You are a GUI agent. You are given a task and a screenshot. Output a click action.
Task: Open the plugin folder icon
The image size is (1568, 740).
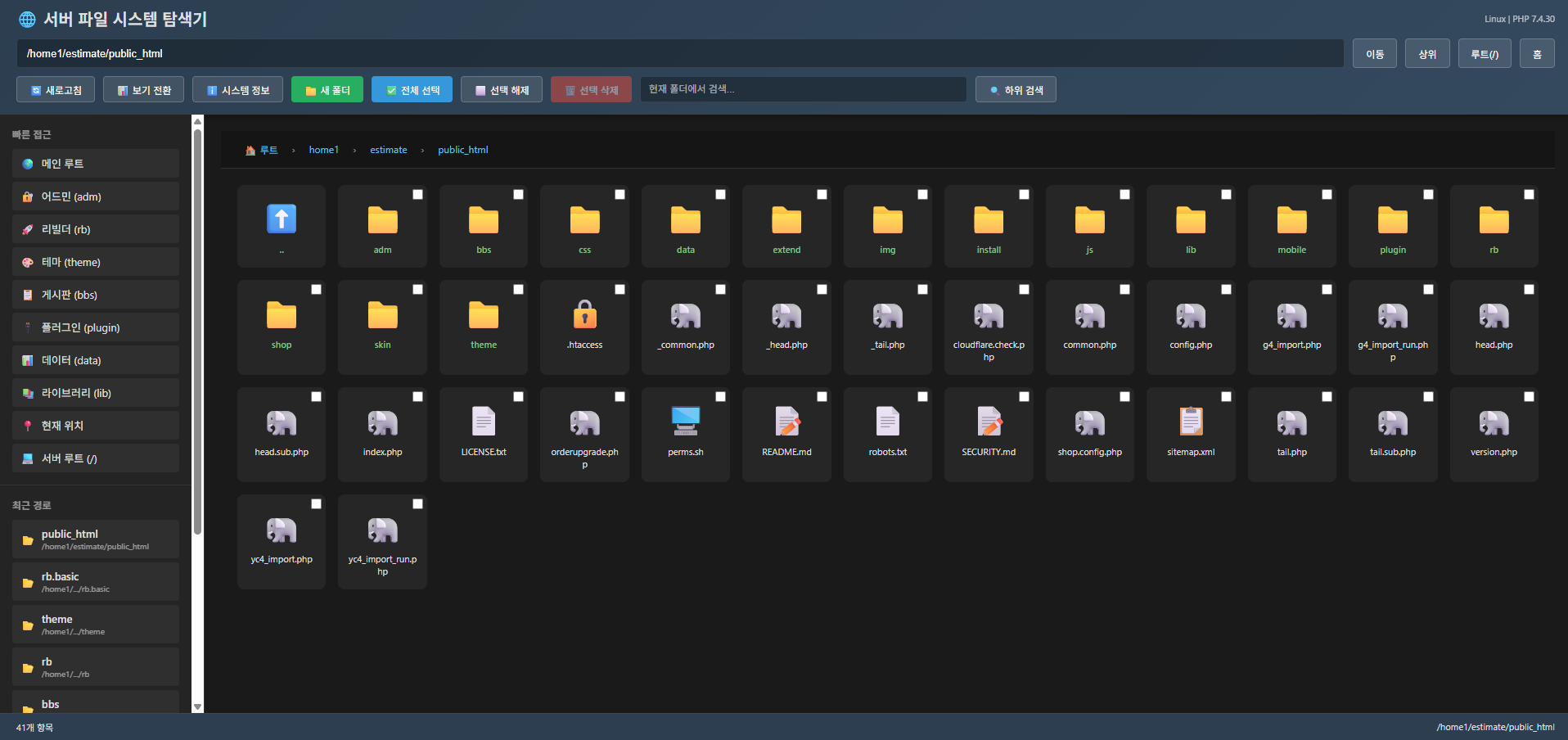(1392, 220)
